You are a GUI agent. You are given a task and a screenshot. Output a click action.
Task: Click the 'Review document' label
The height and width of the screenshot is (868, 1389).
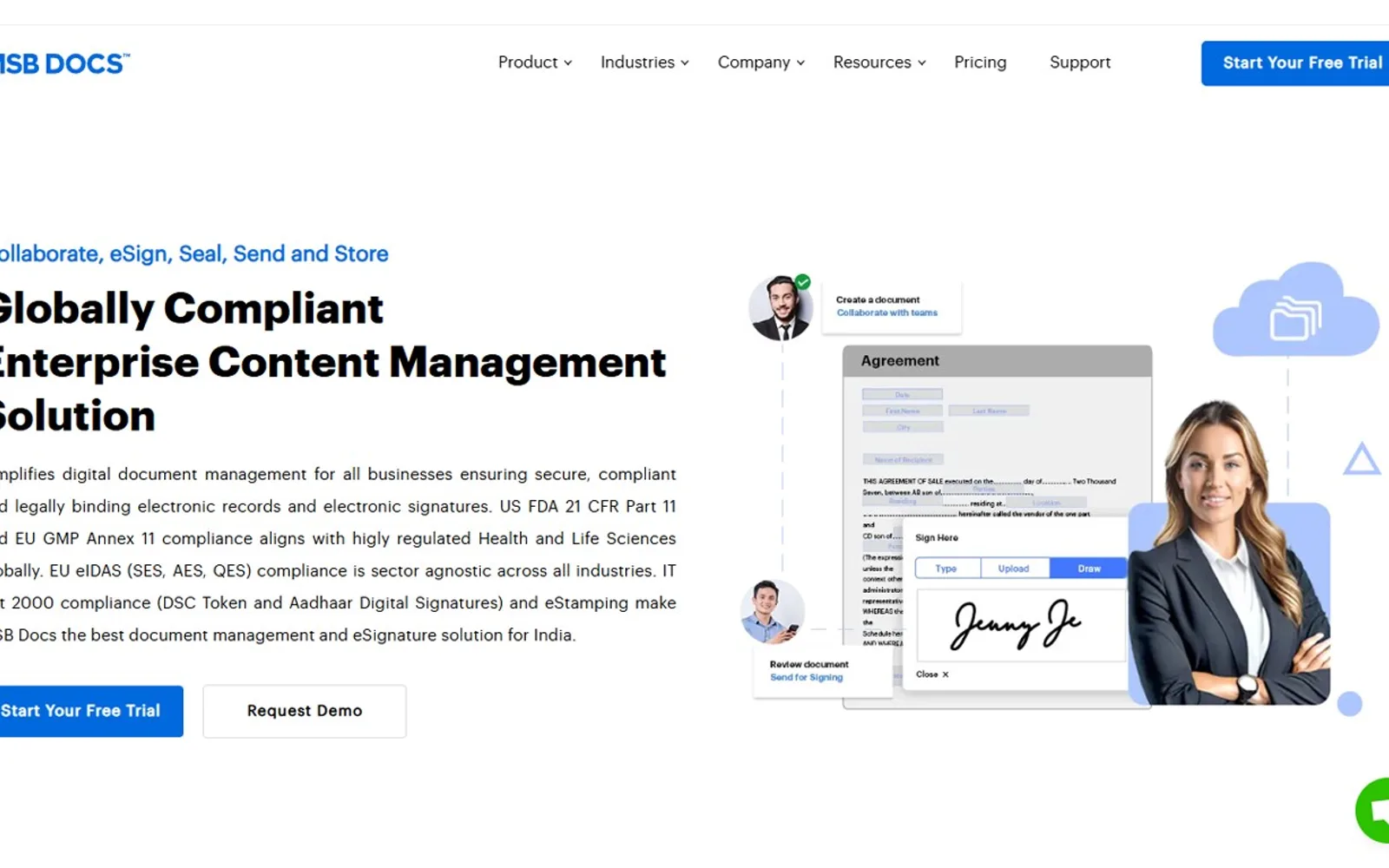pyautogui.click(x=809, y=664)
